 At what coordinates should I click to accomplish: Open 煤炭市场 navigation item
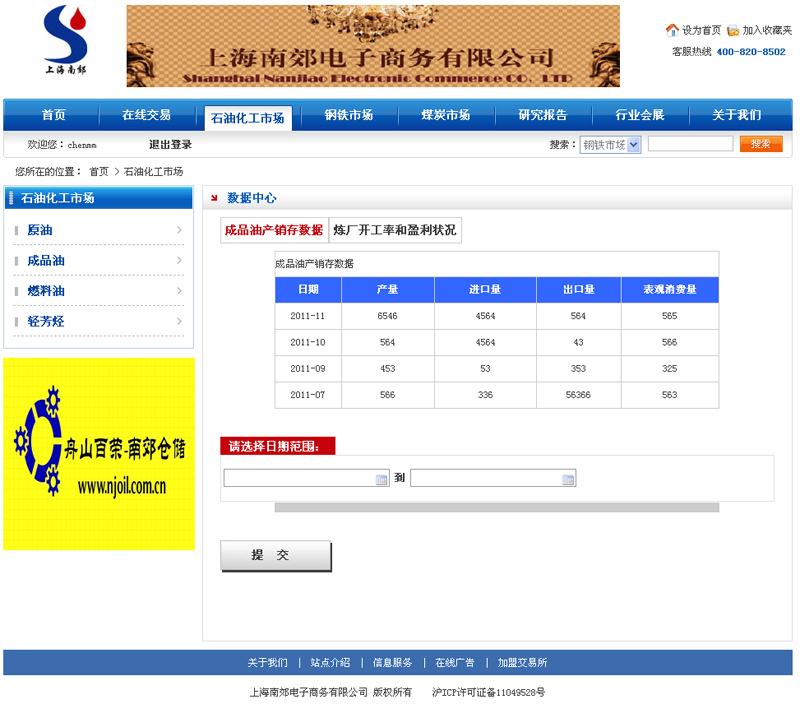coord(445,115)
